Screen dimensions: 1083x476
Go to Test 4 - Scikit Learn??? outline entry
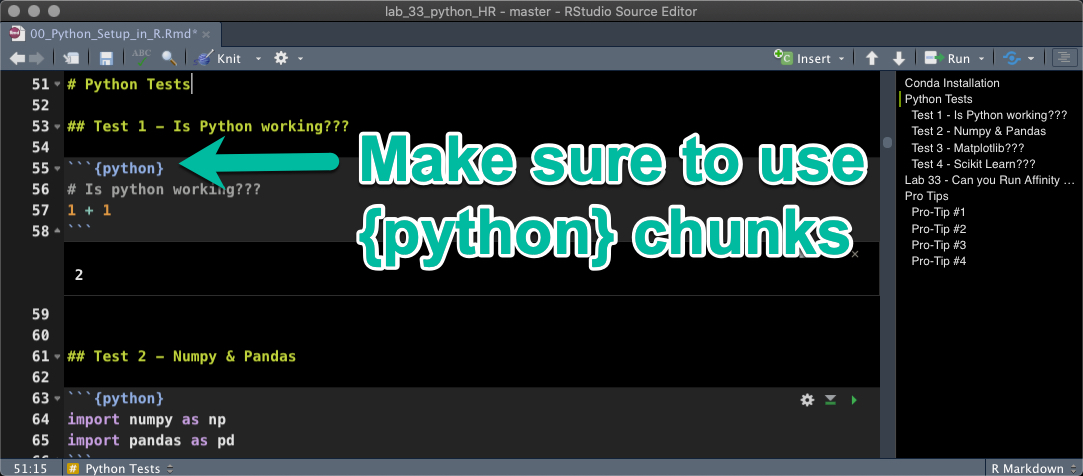pyautogui.click(x=972, y=164)
